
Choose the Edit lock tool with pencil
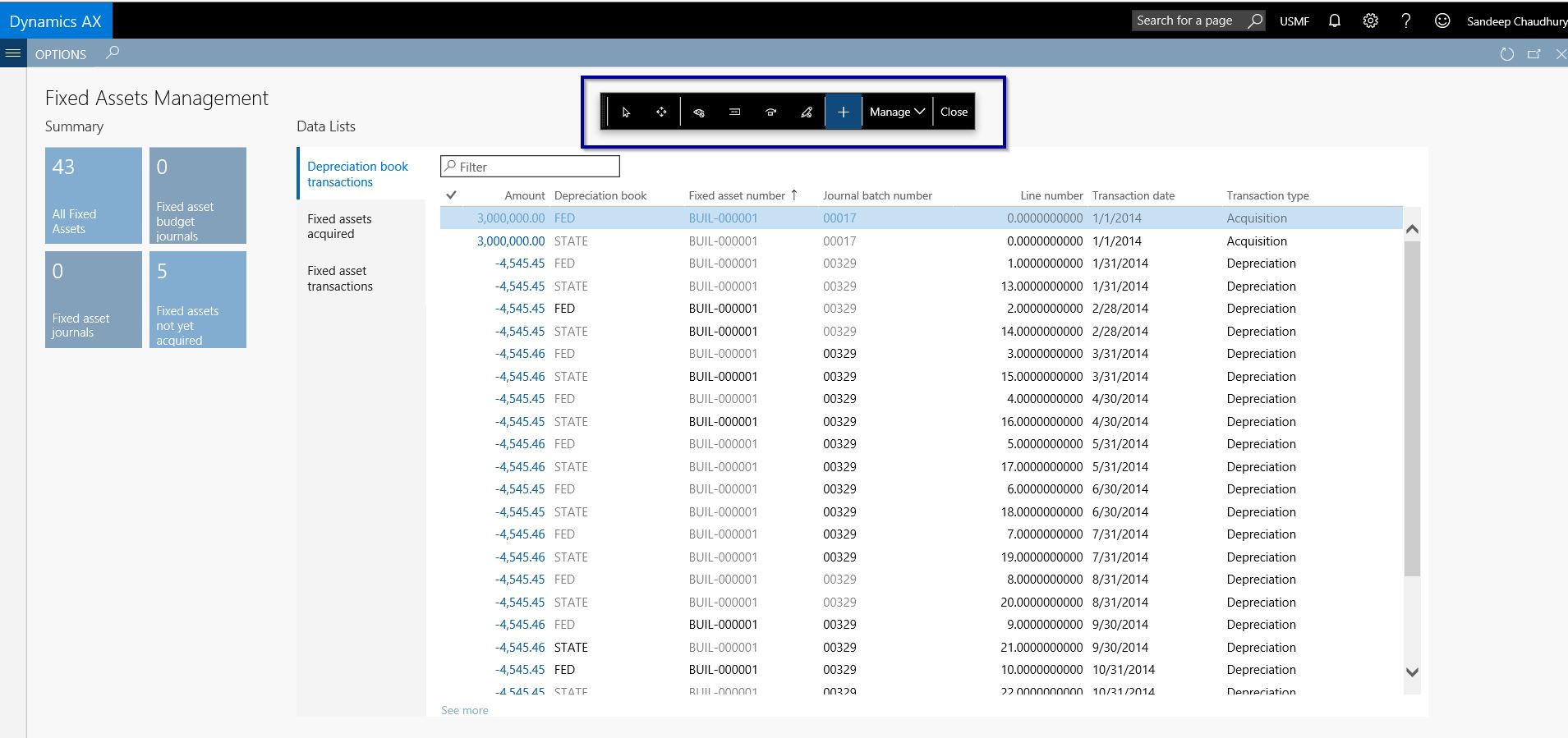[x=807, y=112]
